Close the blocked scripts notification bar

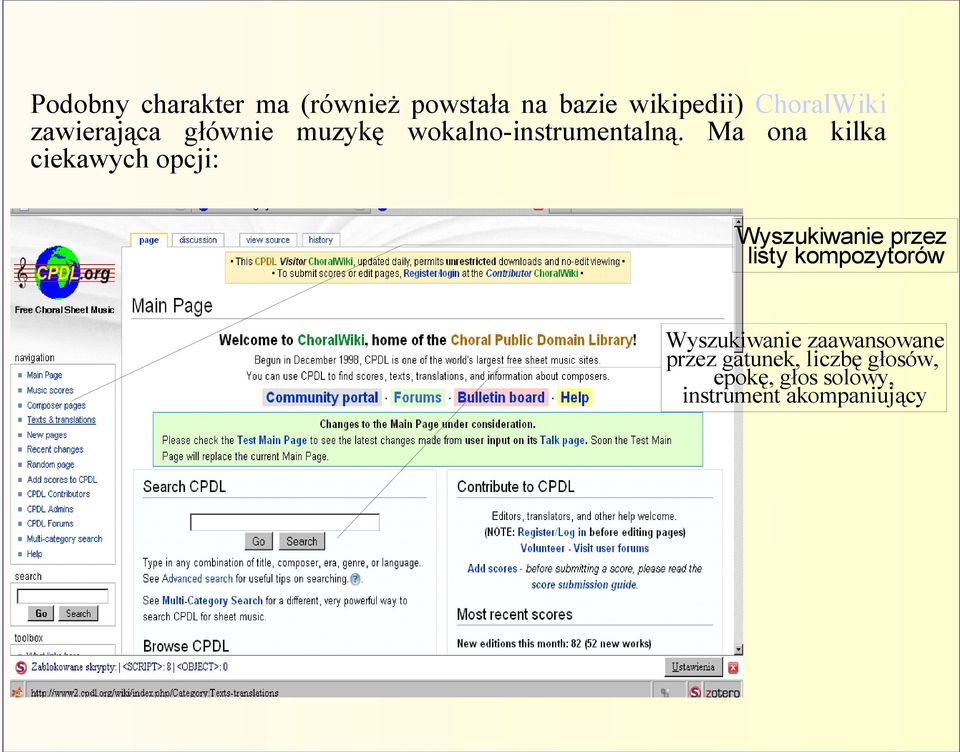pos(733,667)
